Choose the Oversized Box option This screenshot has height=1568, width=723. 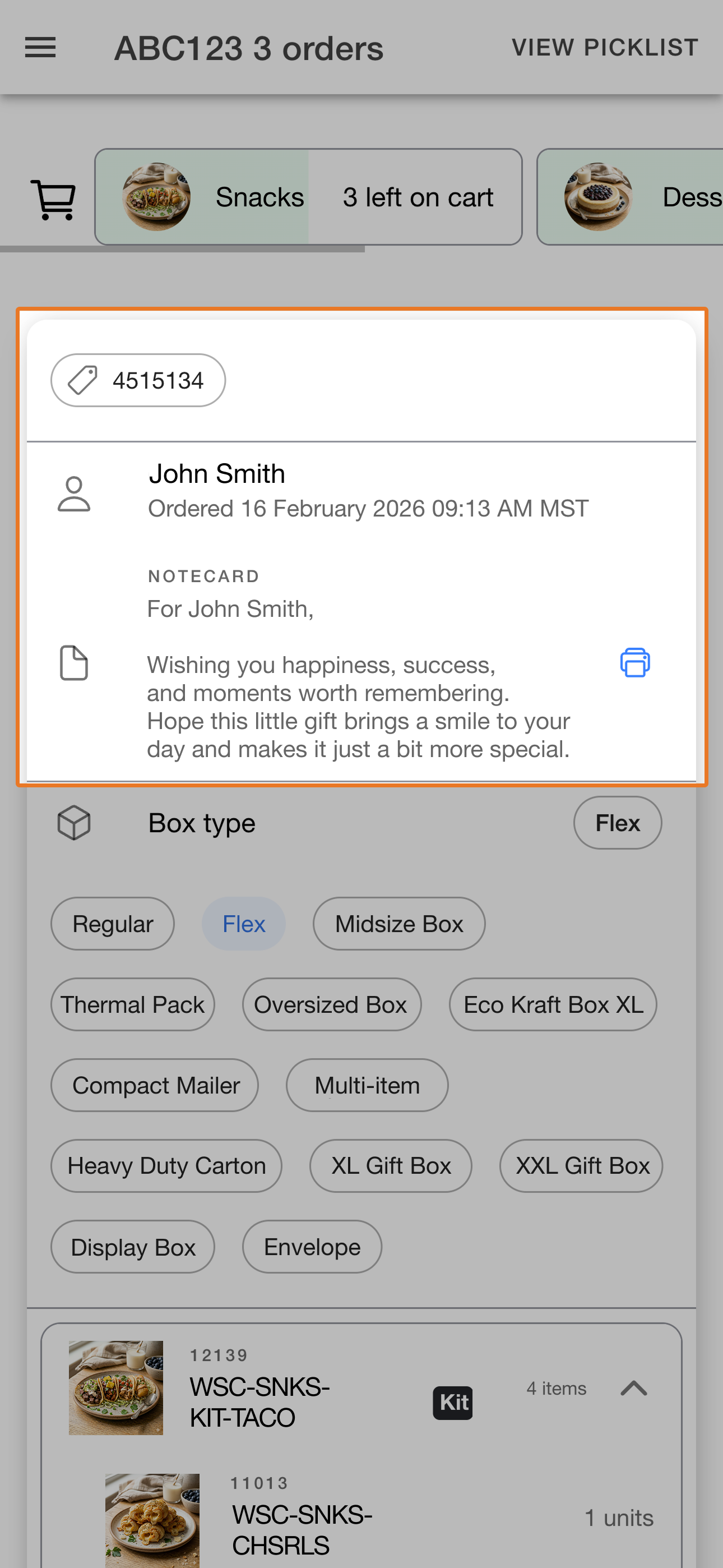332,1004
